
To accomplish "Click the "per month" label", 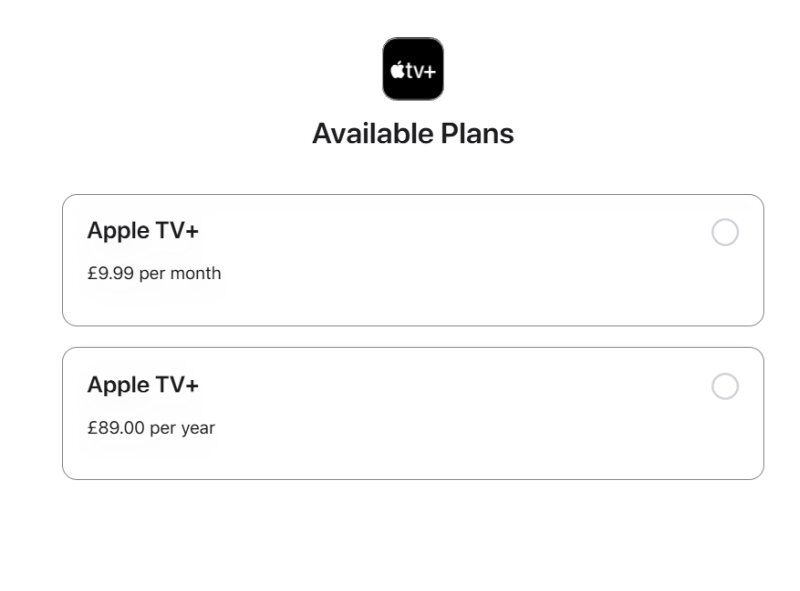I will (180, 273).
